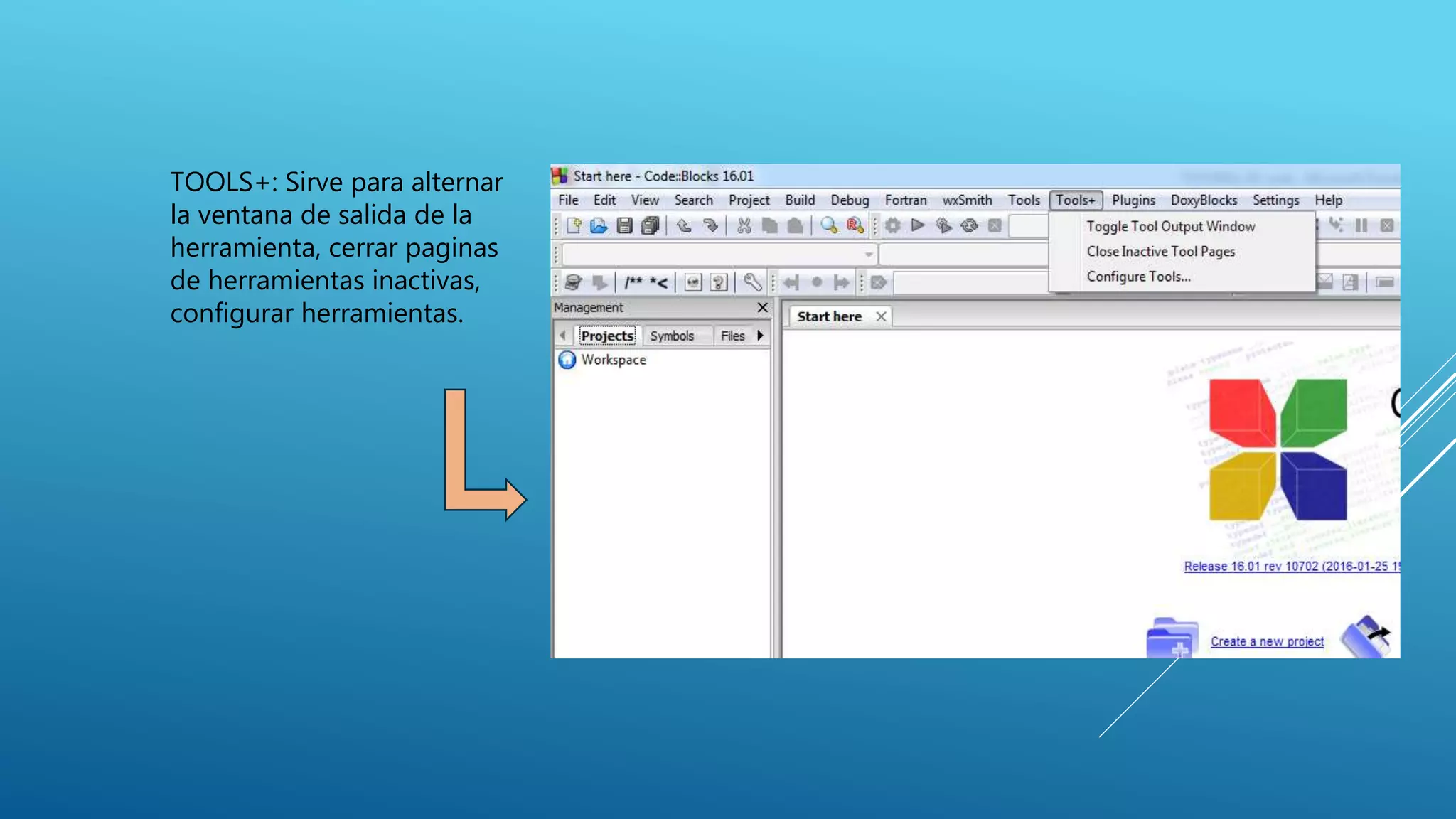Click the DoxyBlocks run doxywizard icon

(573, 283)
